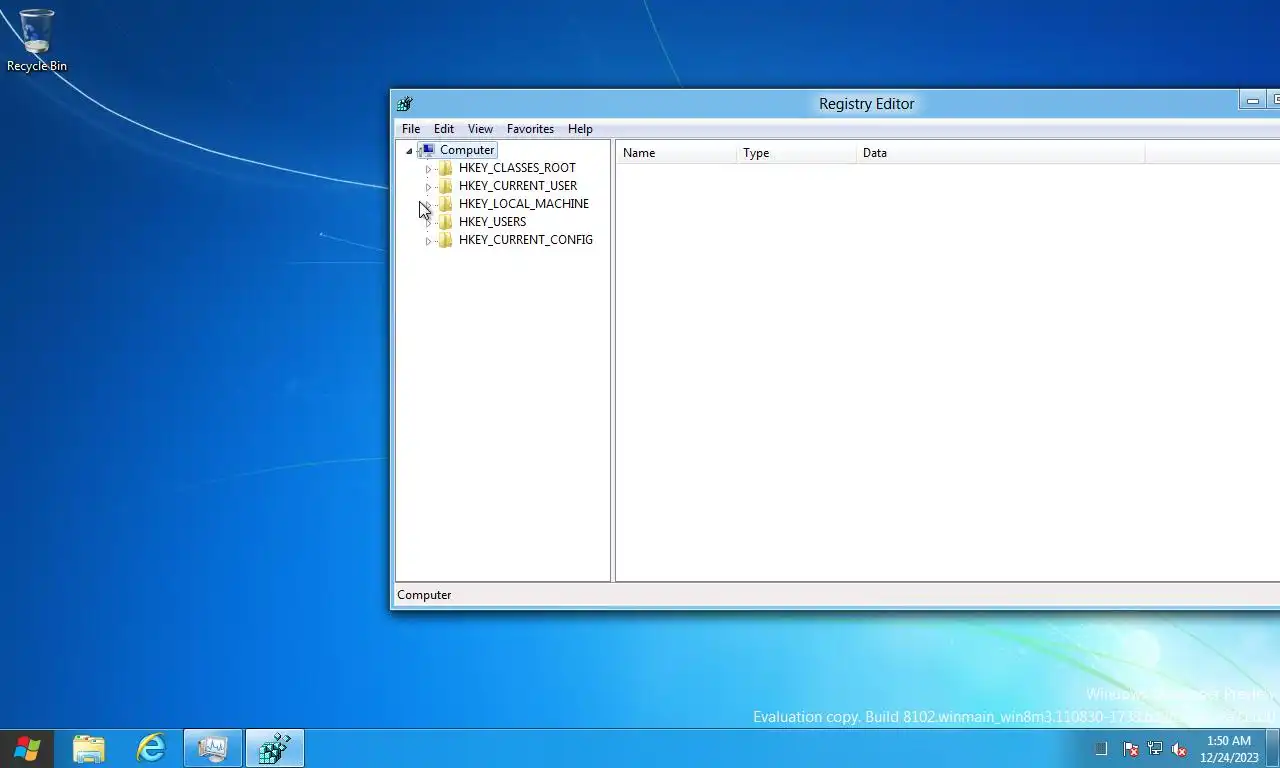Switch to the monitor app taskbar button
The image size is (1280, 768).
tap(213, 748)
